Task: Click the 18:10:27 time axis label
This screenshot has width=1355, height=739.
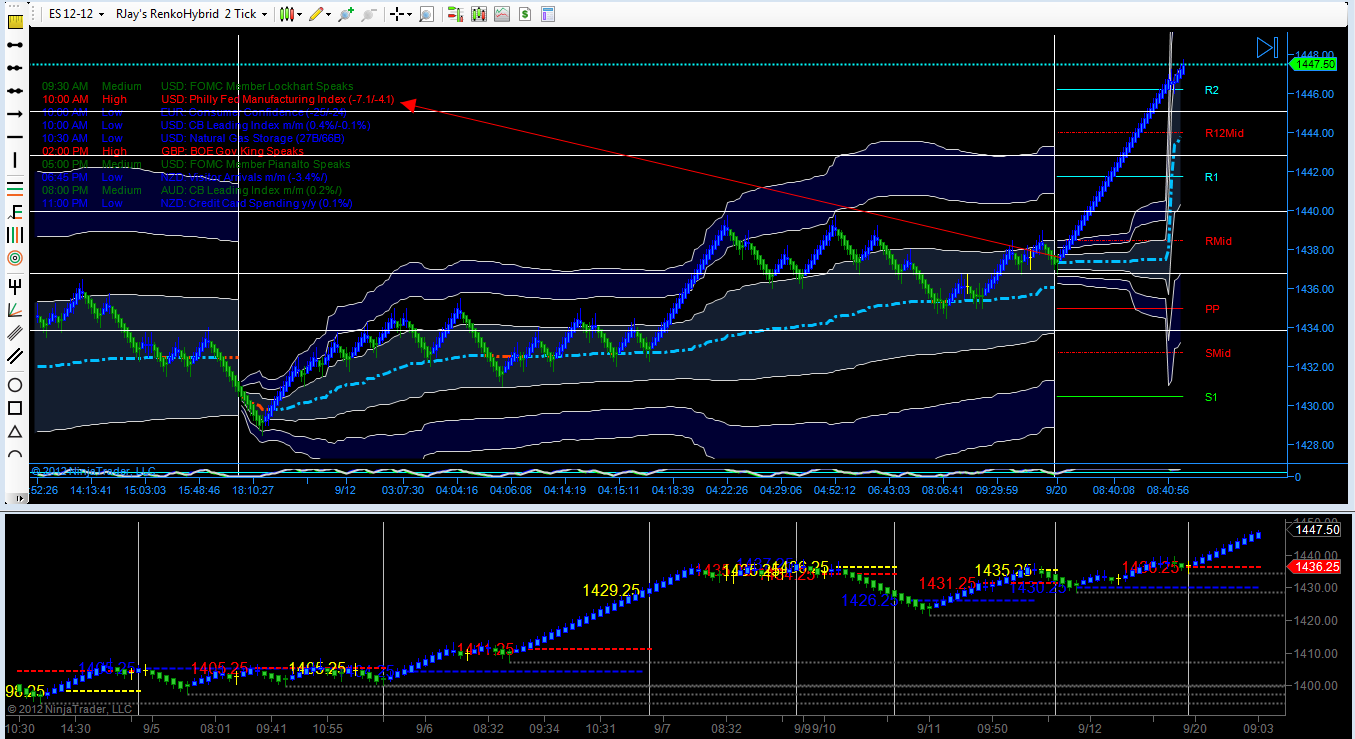Action: 254,490
